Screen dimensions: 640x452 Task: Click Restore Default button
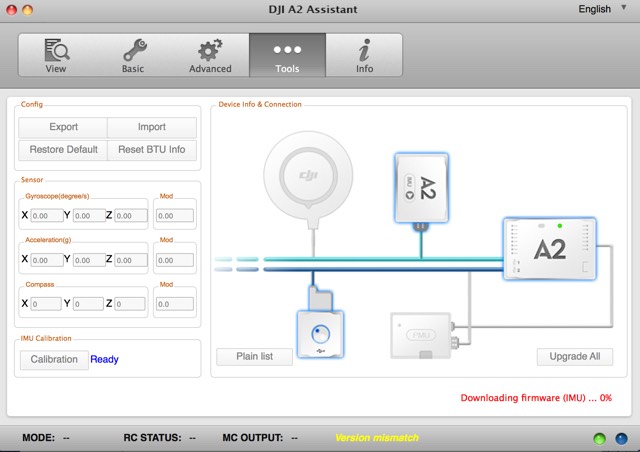(x=63, y=149)
